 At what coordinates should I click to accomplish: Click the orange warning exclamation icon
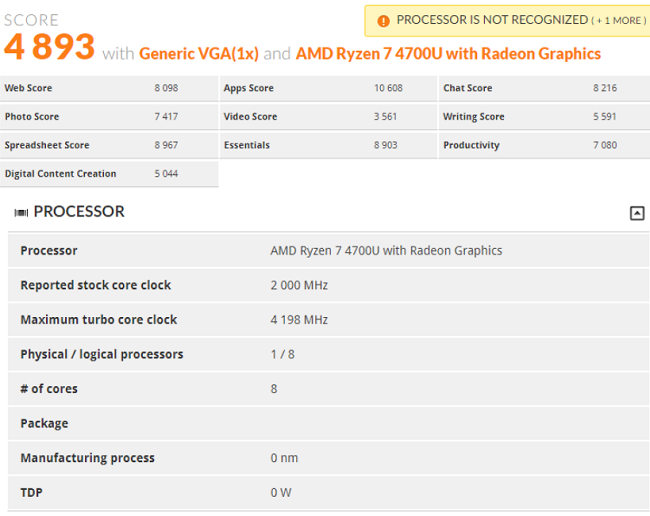(x=383, y=21)
